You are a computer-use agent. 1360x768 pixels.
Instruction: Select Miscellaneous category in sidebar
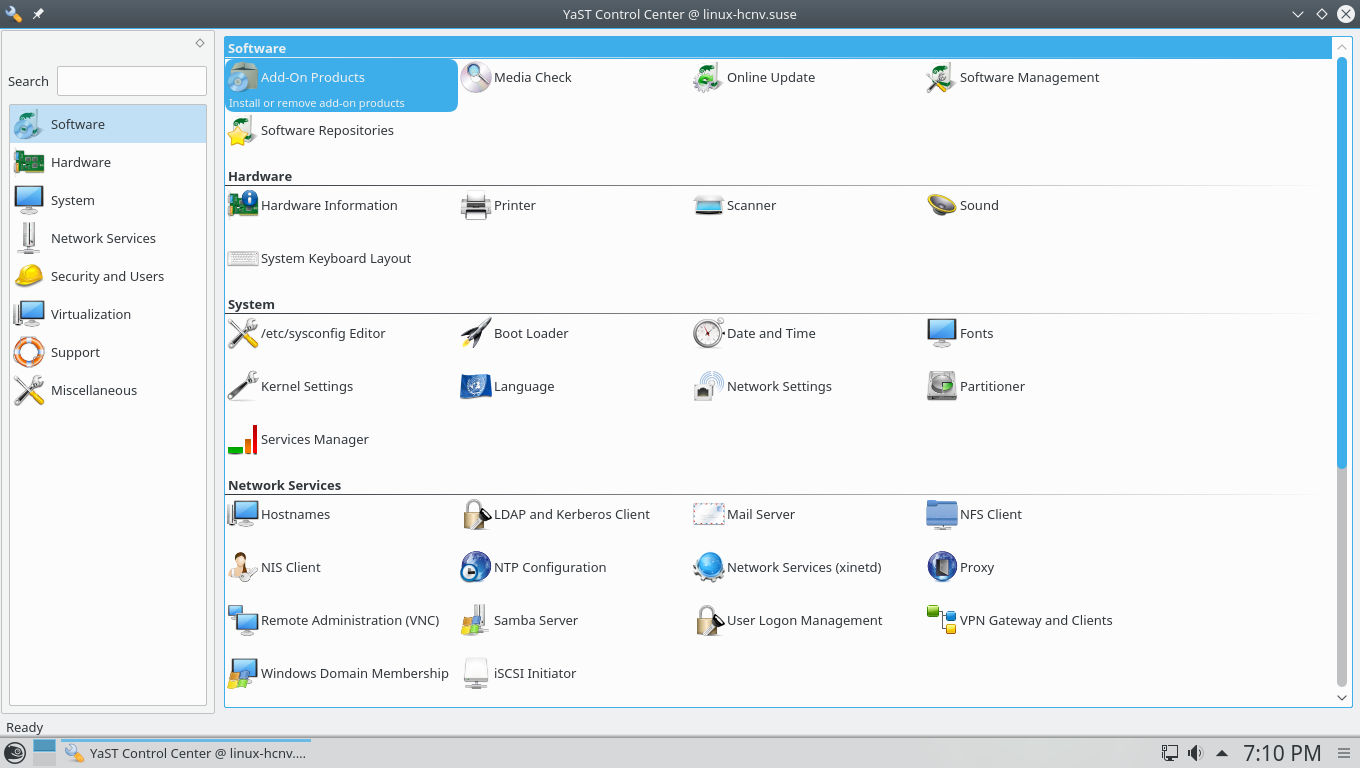[x=108, y=391]
